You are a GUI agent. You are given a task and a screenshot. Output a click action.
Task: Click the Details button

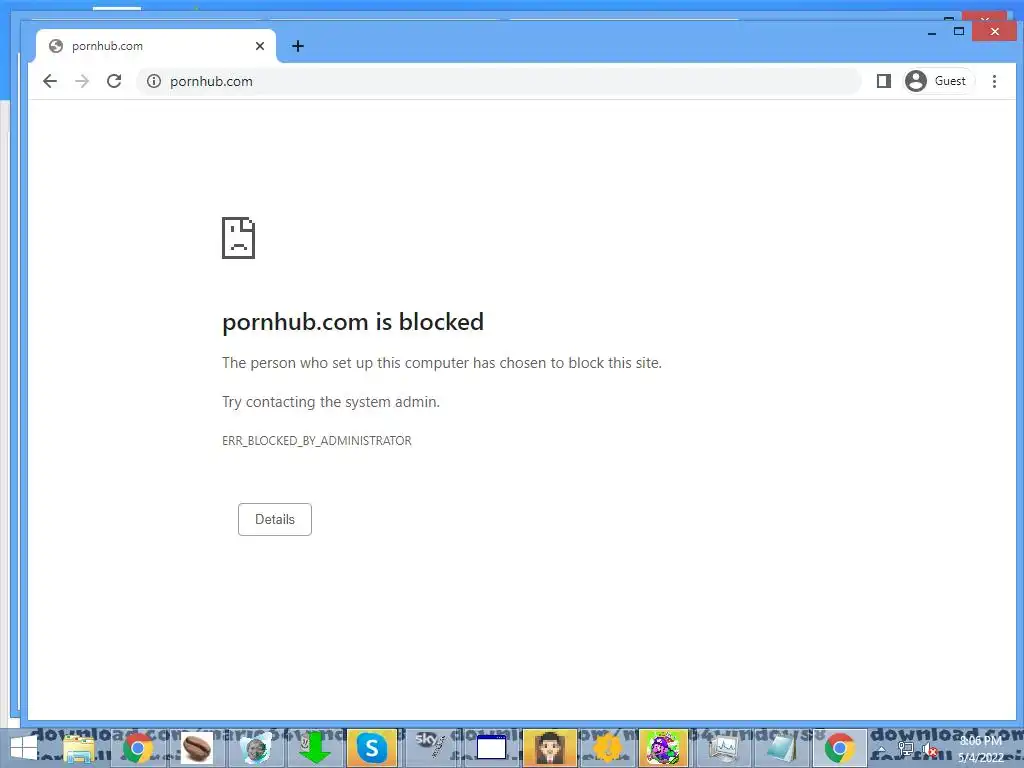tap(275, 519)
